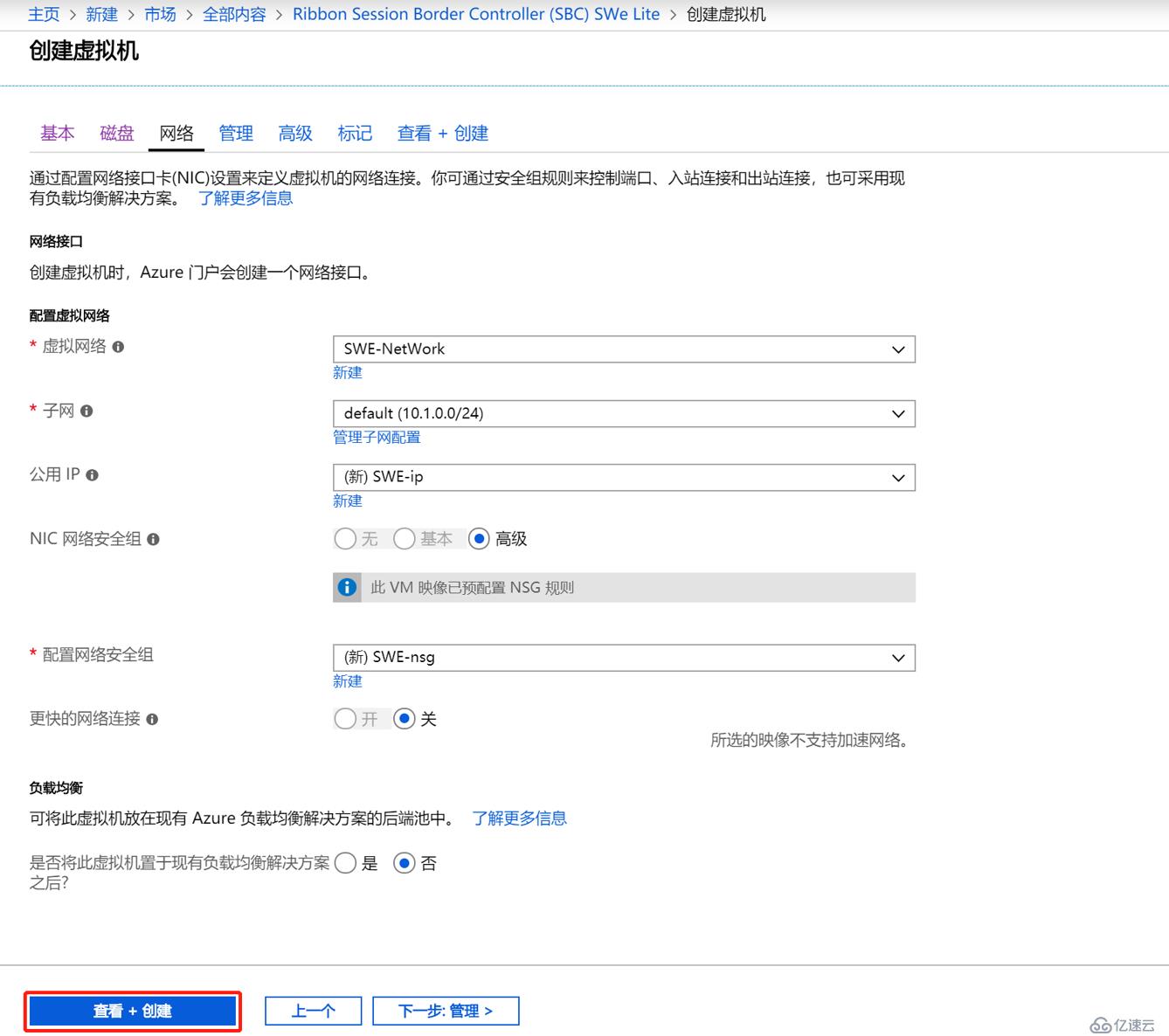1169x1036 pixels.
Task: Open the (新) SWE-nsg security group dropdown
Action: [x=624, y=658]
